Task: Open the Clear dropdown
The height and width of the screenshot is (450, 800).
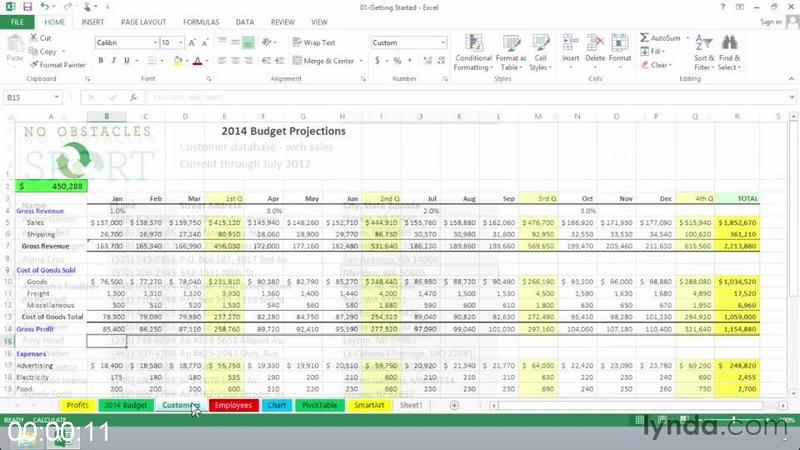Action: [656, 65]
